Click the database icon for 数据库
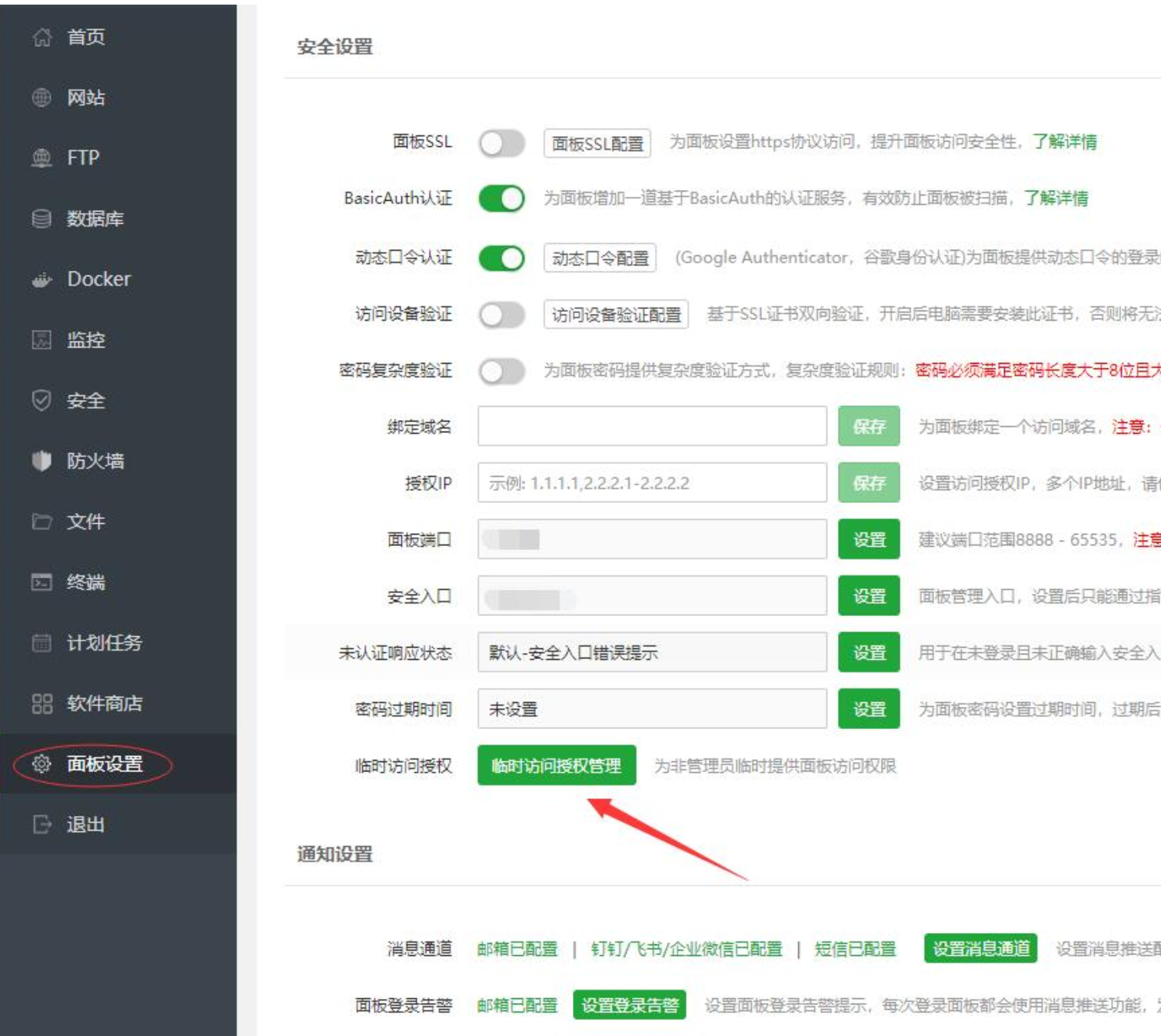Image resolution: width=1161 pixels, height=1036 pixels. (42, 218)
